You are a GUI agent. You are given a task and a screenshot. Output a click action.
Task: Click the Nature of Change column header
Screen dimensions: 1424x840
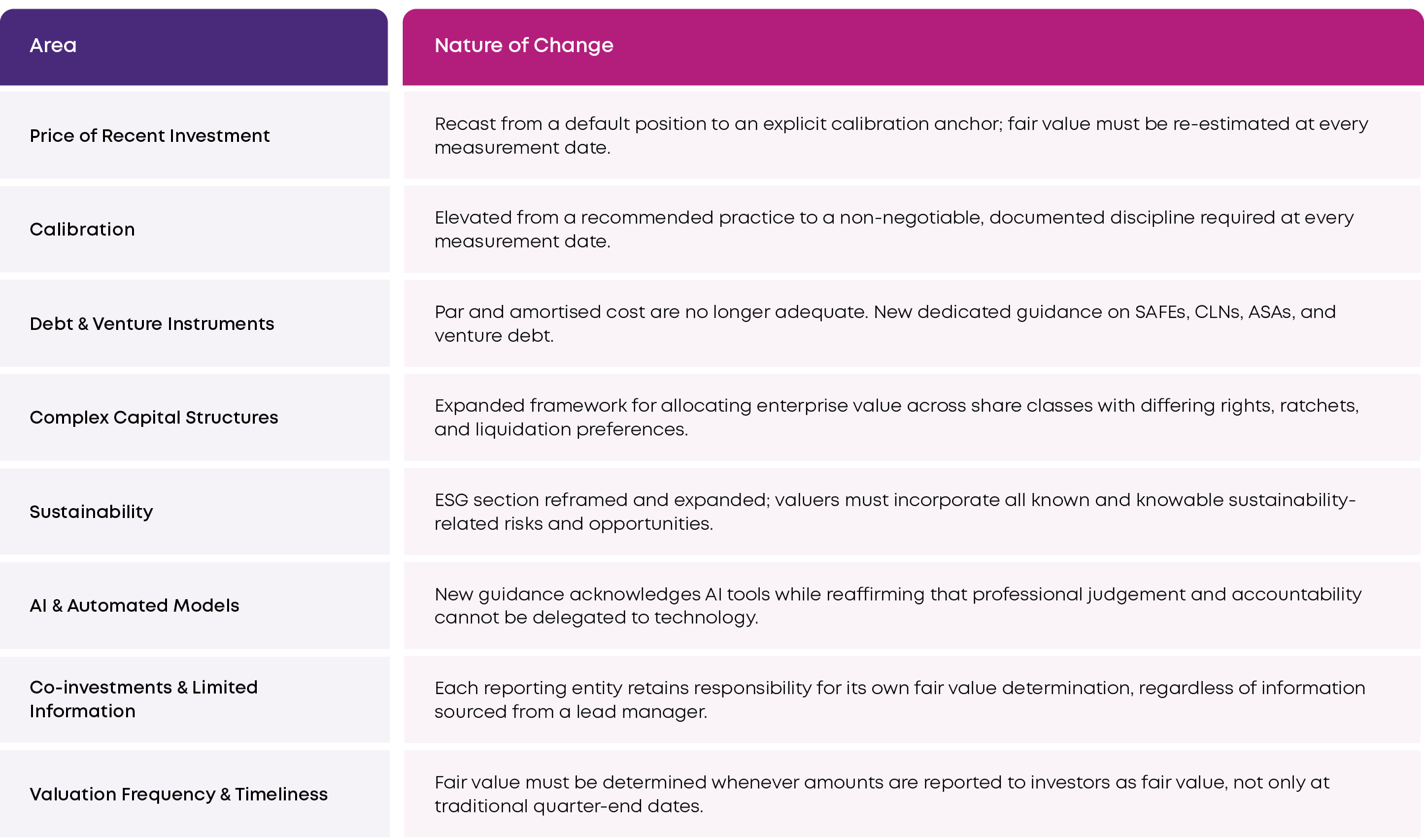click(x=524, y=46)
